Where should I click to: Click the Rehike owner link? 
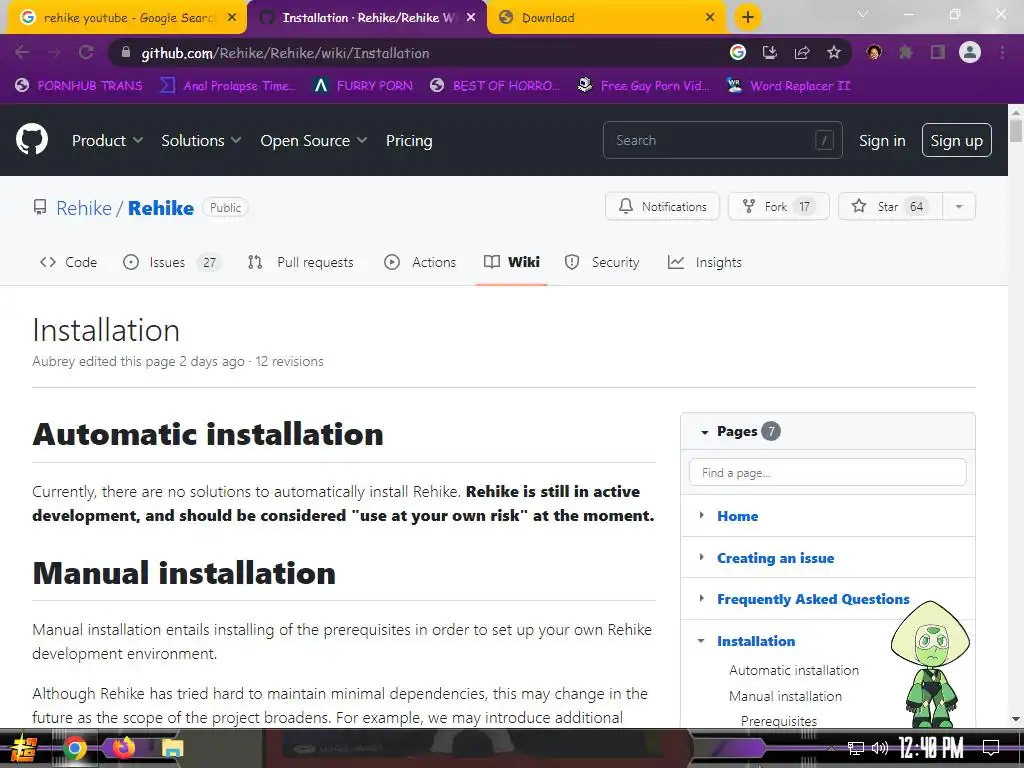(x=84, y=208)
